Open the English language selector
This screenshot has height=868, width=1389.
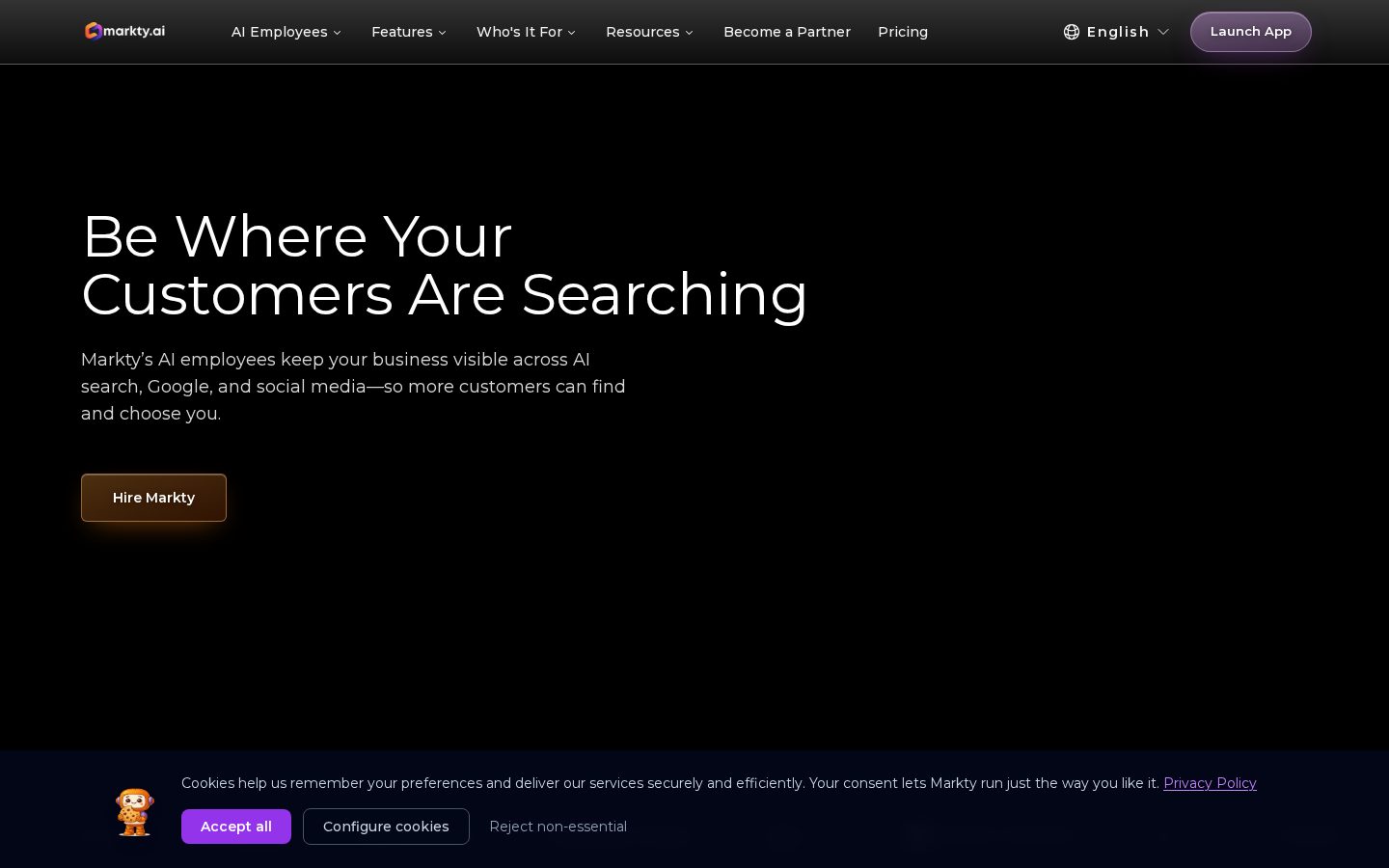(1117, 32)
